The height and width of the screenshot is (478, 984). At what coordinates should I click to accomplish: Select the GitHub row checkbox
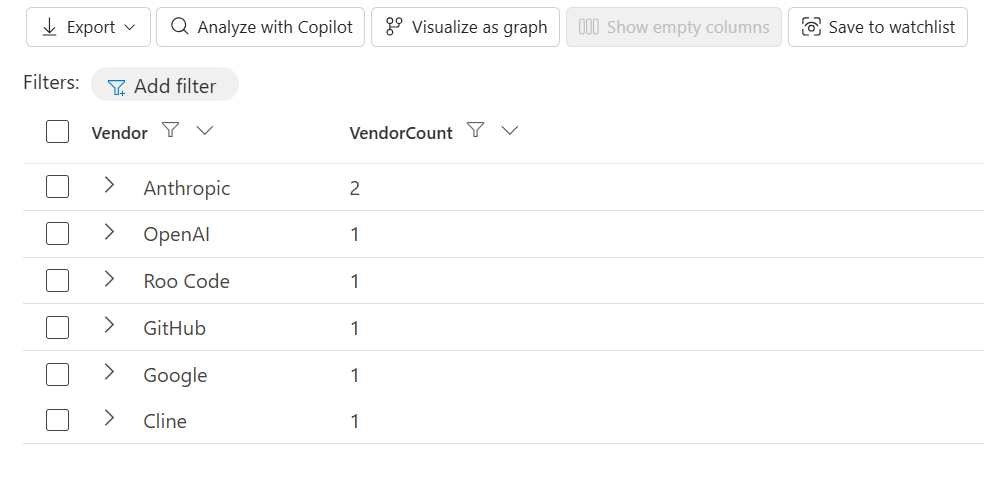click(57, 327)
